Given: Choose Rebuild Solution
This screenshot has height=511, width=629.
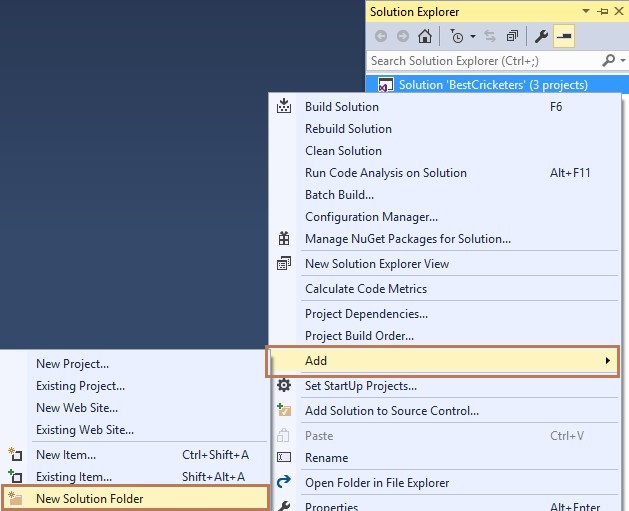Looking at the screenshot, I should pyautogui.click(x=445, y=129).
